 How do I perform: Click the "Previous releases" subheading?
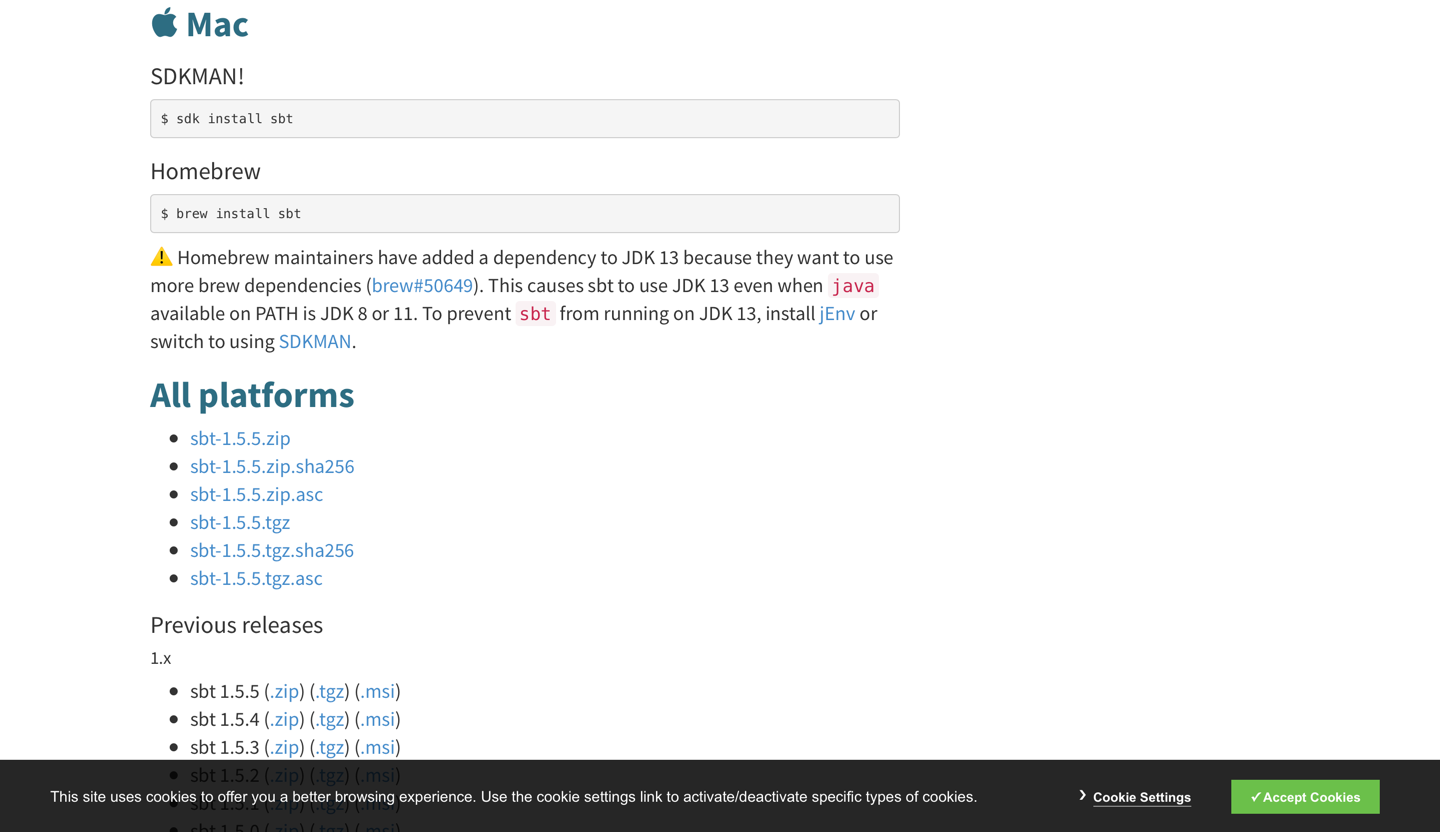click(x=236, y=625)
